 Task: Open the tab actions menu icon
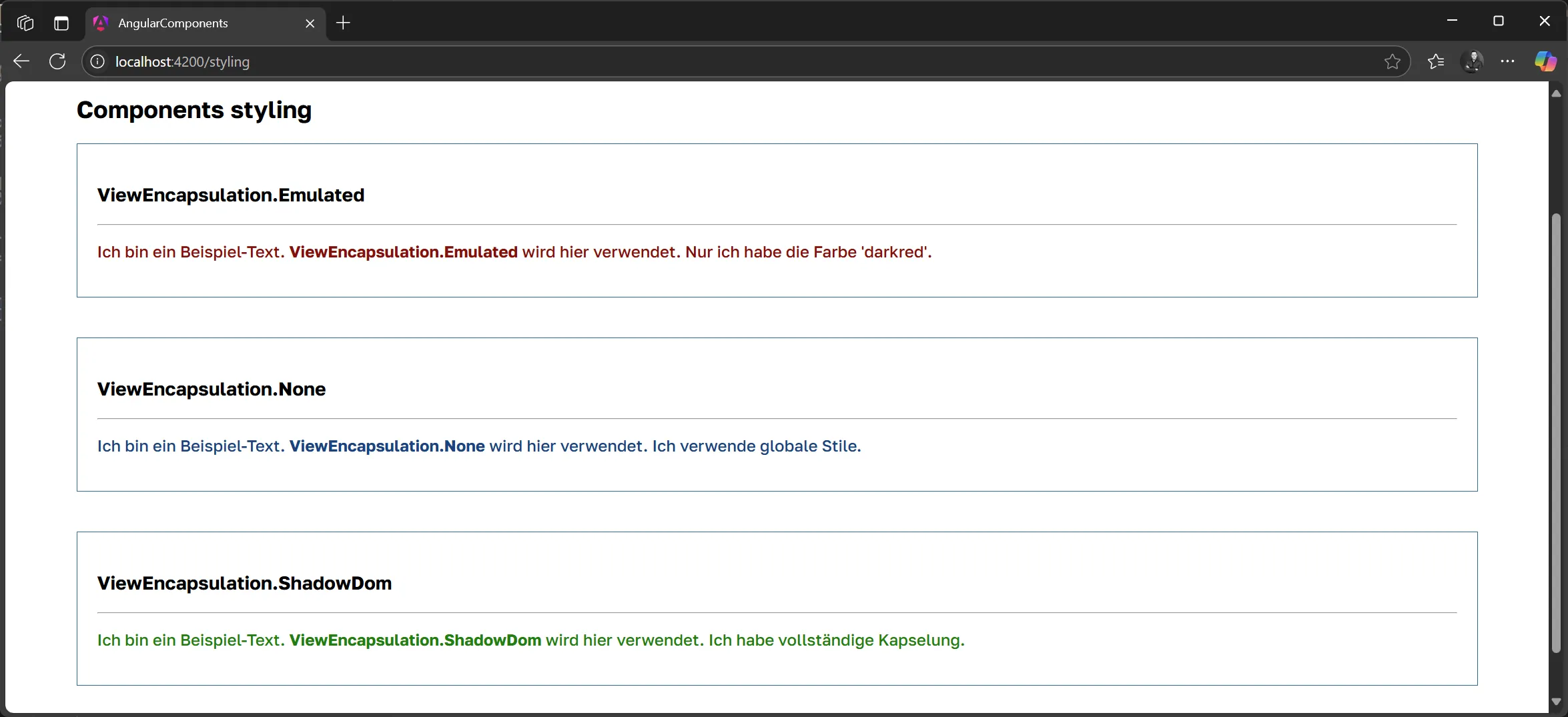(61, 23)
